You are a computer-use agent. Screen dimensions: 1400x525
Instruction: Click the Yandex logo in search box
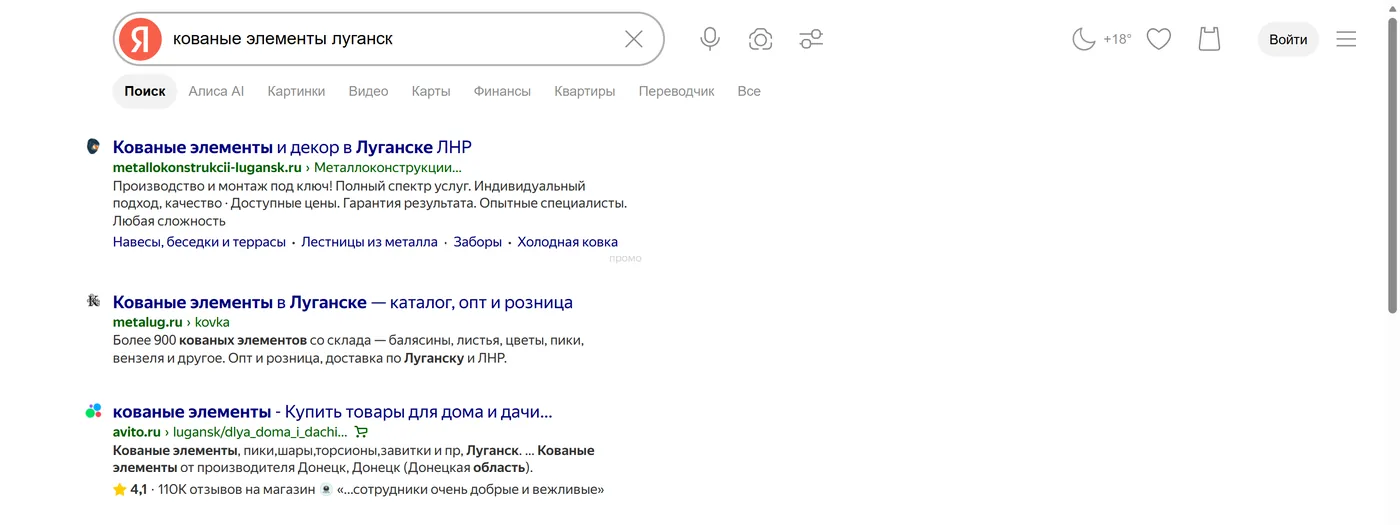click(x=140, y=39)
